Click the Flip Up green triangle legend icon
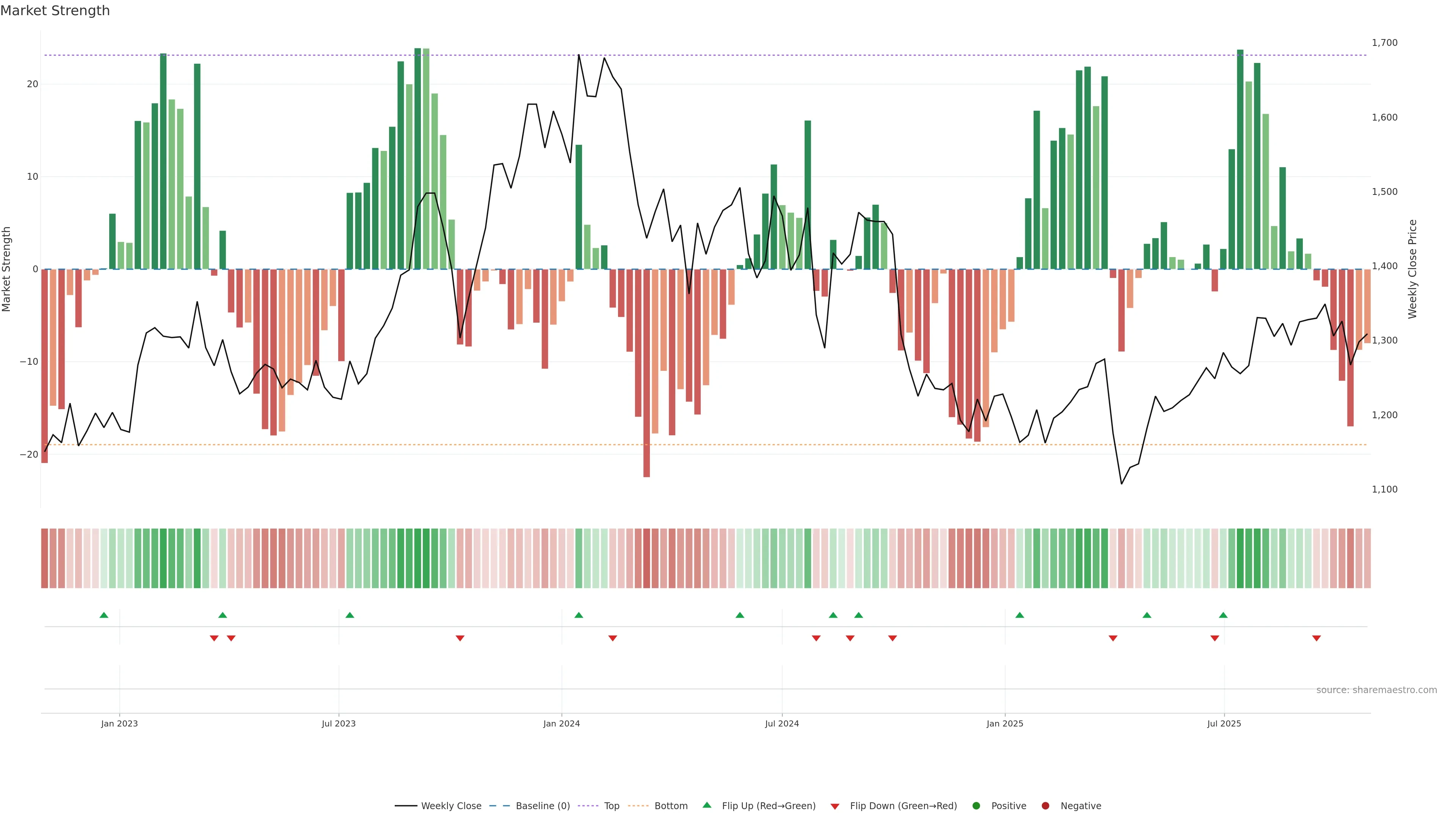This screenshot has width=1456, height=819. pos(706,805)
